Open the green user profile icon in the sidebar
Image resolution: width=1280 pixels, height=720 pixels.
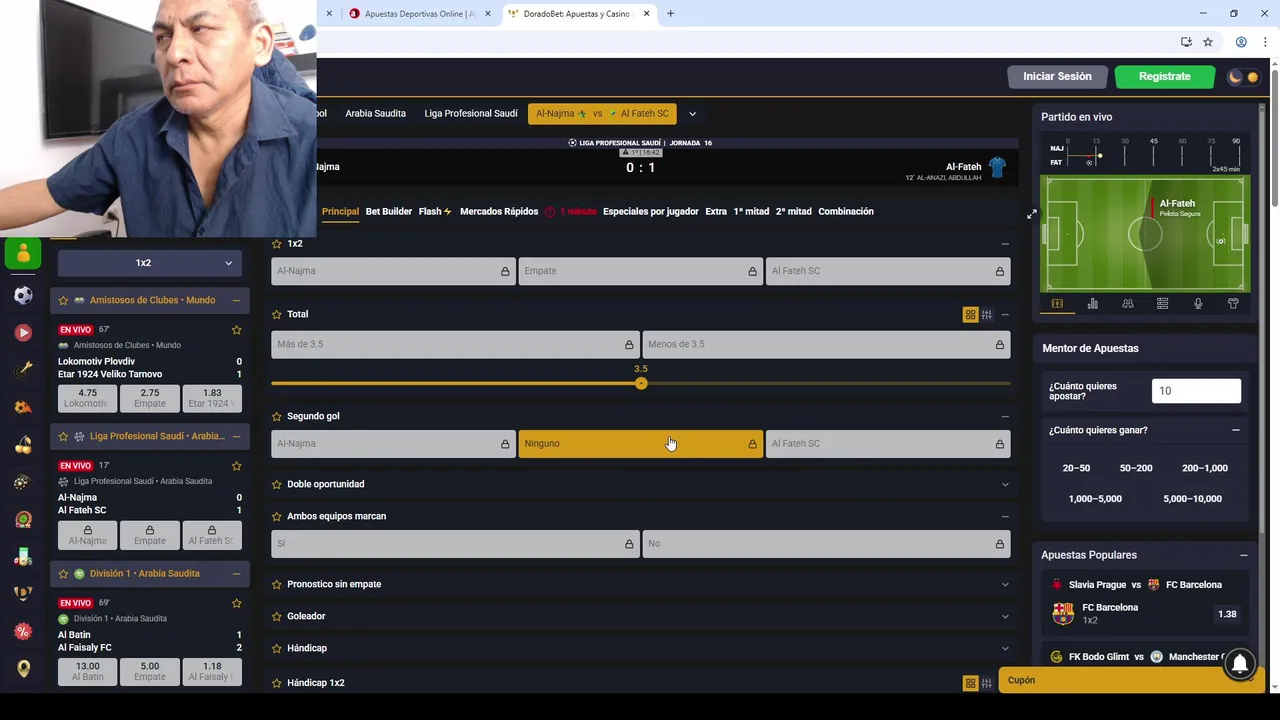pyautogui.click(x=23, y=254)
